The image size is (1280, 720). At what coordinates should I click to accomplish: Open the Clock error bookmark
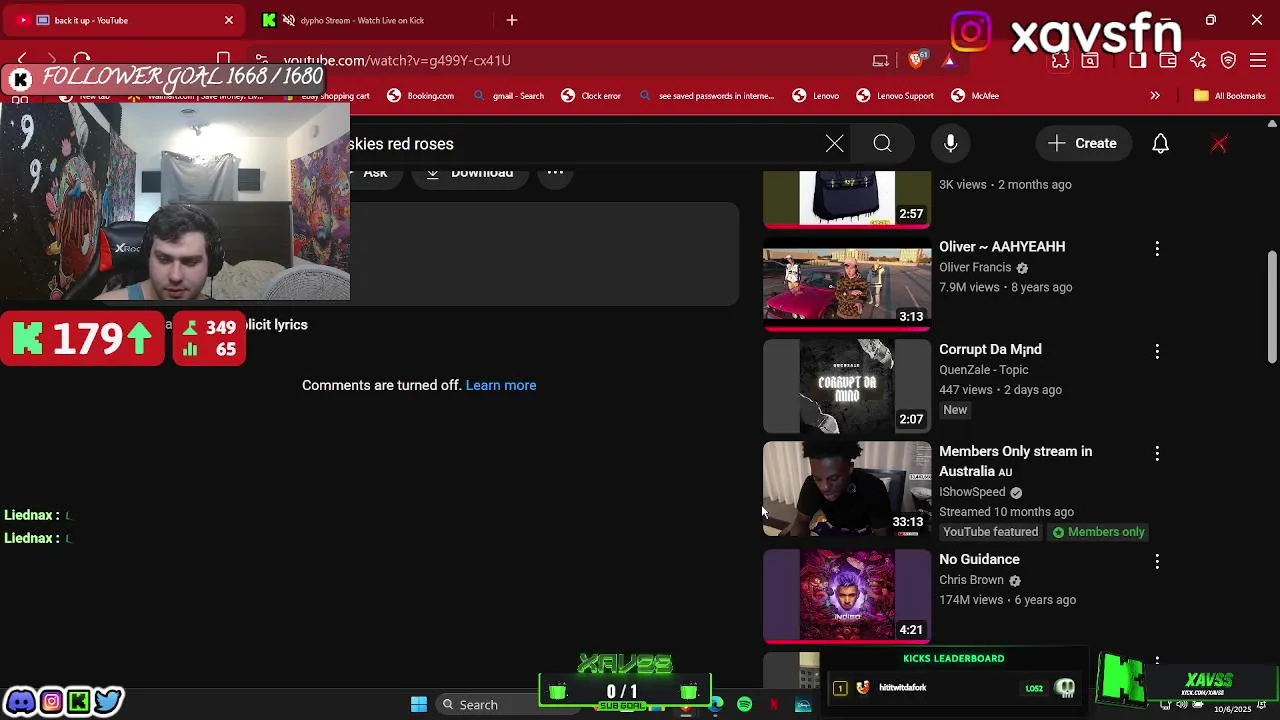[591, 96]
